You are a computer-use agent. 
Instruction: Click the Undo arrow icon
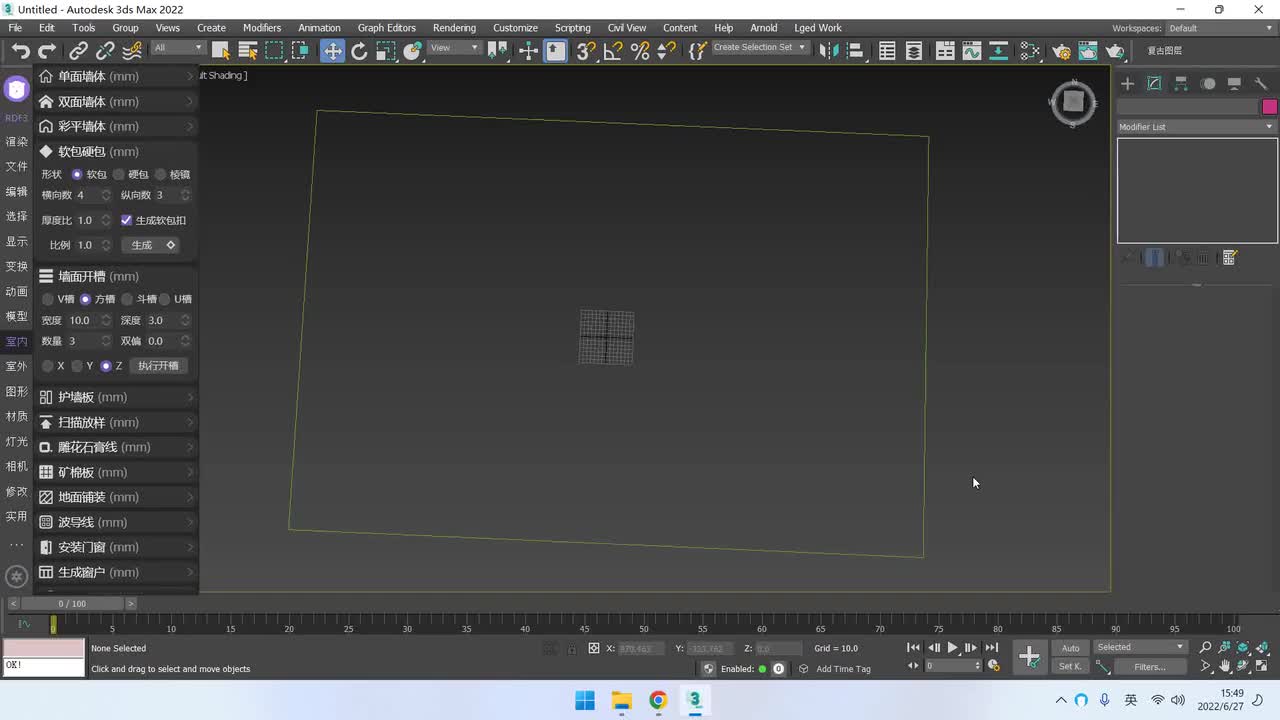(x=20, y=51)
